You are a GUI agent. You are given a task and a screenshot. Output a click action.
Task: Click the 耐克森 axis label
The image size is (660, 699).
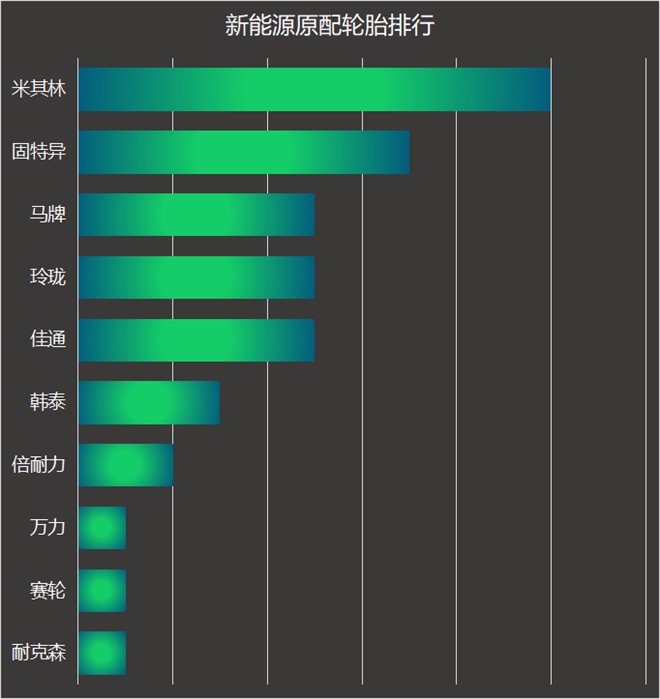pyautogui.click(x=38, y=653)
